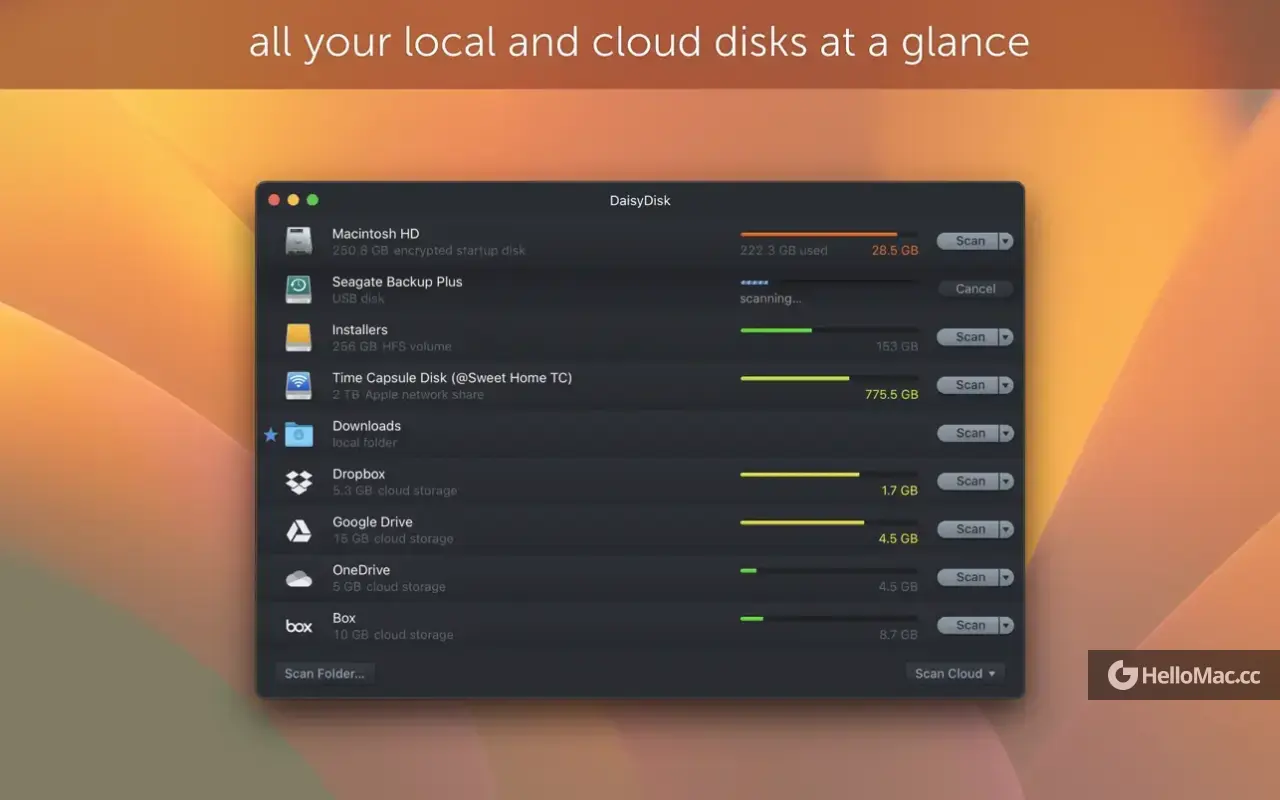Viewport: 1280px width, 800px height.
Task: Click the 222.3 GB used label
Action: coord(784,251)
